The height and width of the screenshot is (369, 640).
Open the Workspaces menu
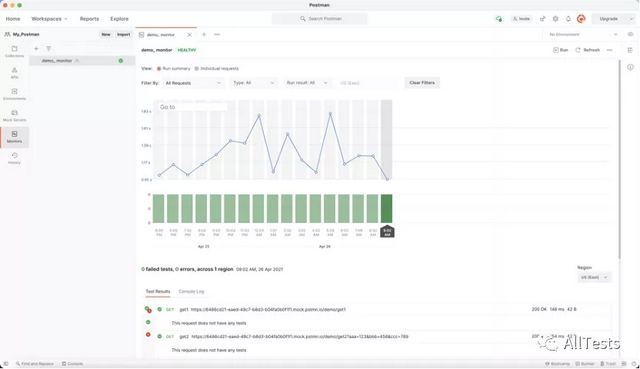tap(49, 19)
